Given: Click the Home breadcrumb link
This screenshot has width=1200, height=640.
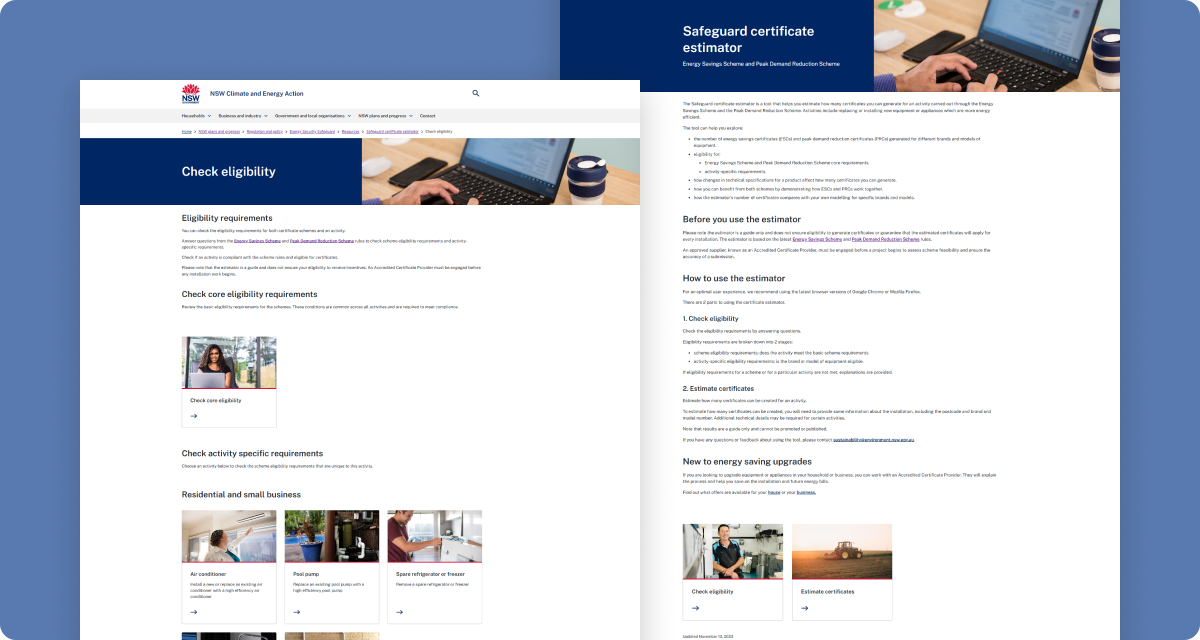Looking at the screenshot, I should 186,131.
